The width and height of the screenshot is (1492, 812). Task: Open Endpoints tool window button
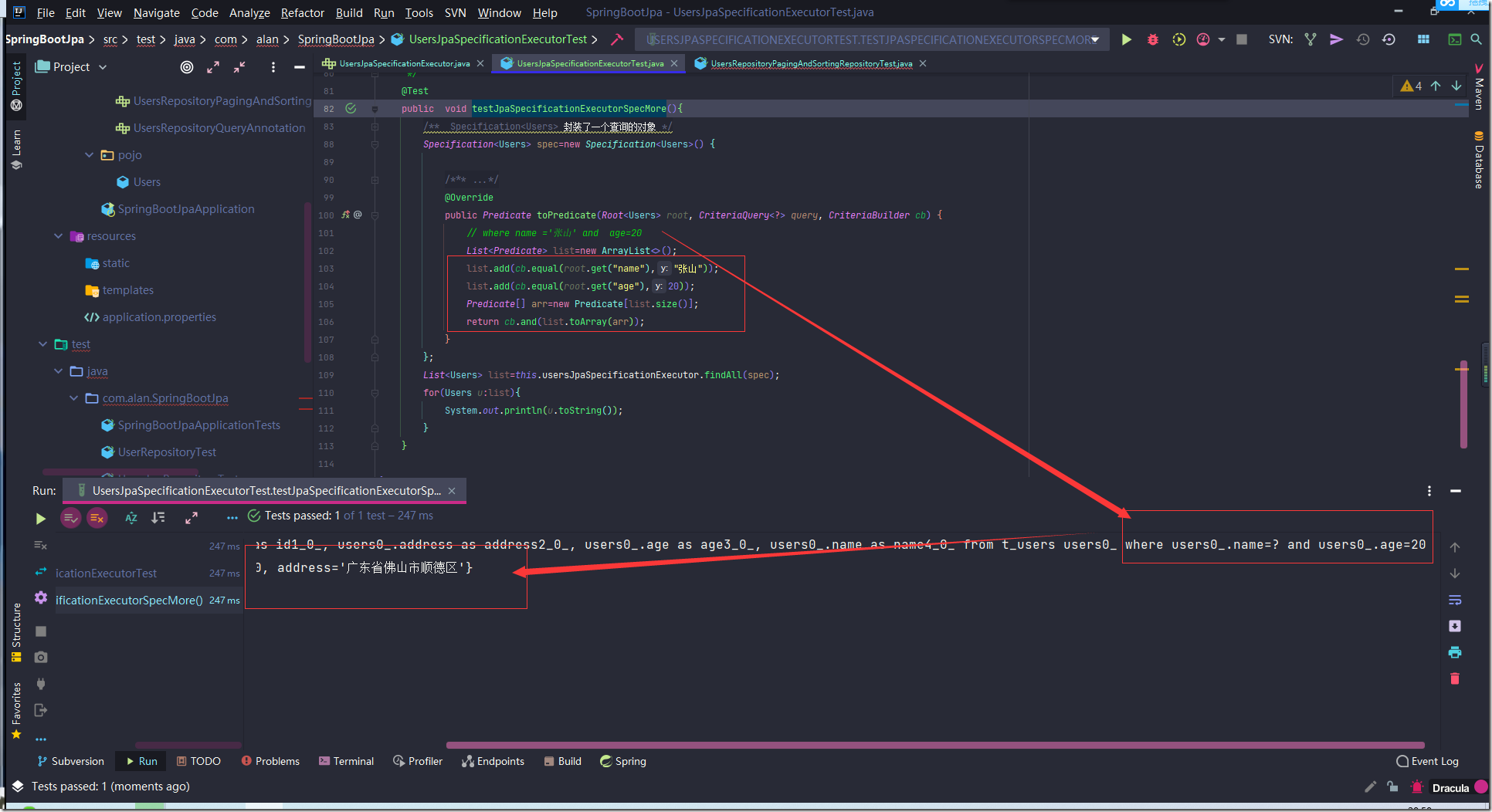point(493,761)
